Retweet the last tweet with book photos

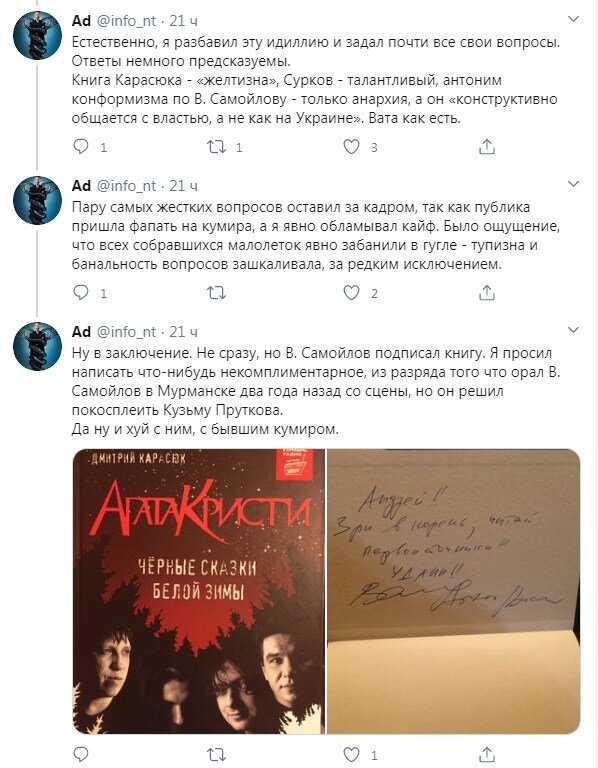pyautogui.click(x=216, y=754)
